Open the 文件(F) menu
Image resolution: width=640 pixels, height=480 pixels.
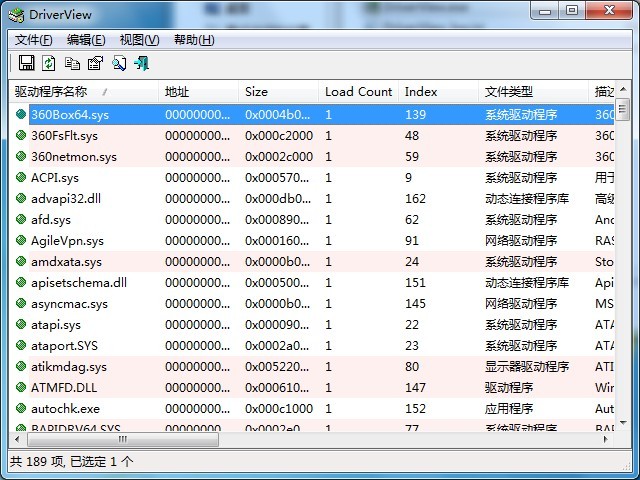click(34, 40)
